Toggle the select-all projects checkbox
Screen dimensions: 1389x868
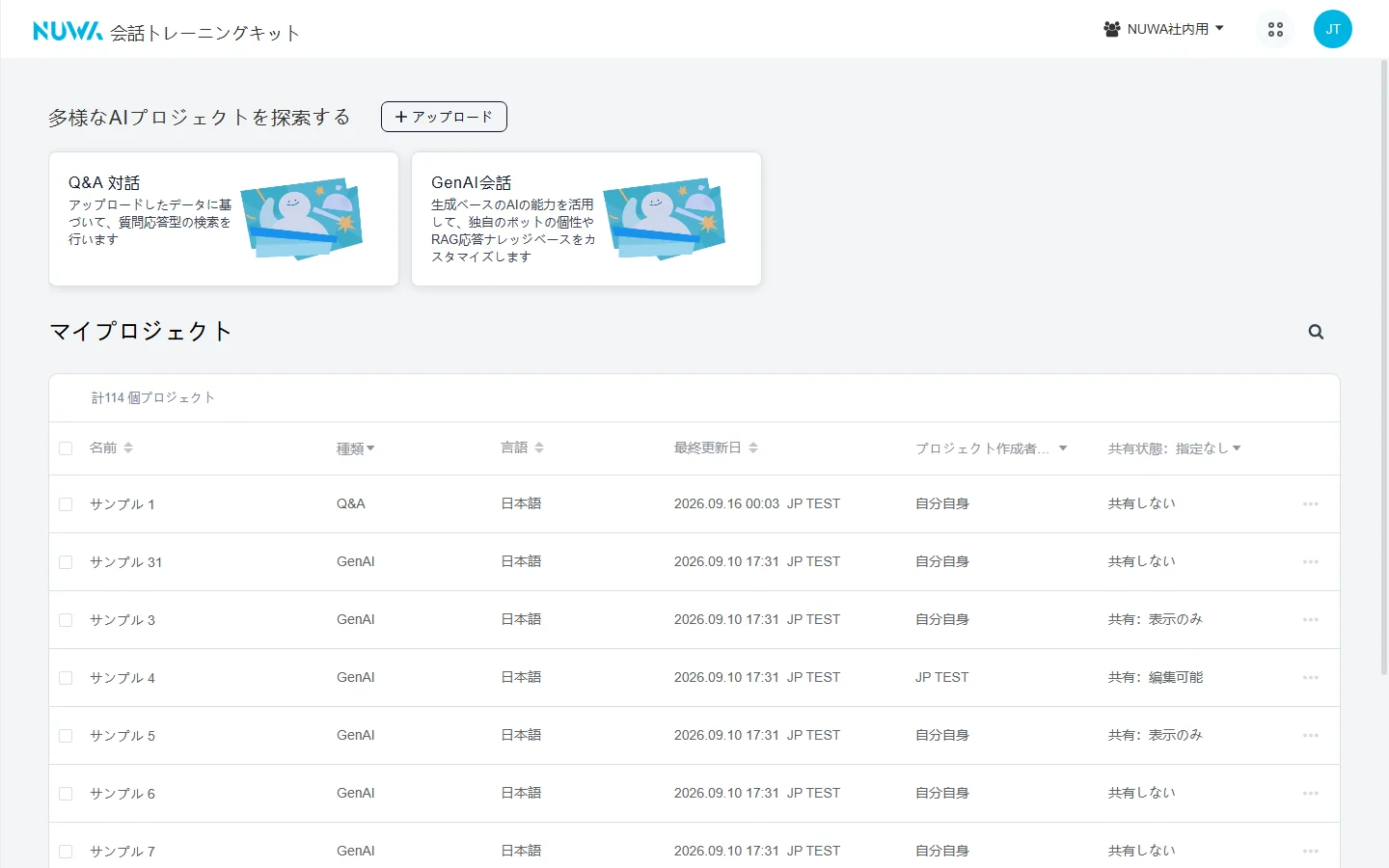66,448
